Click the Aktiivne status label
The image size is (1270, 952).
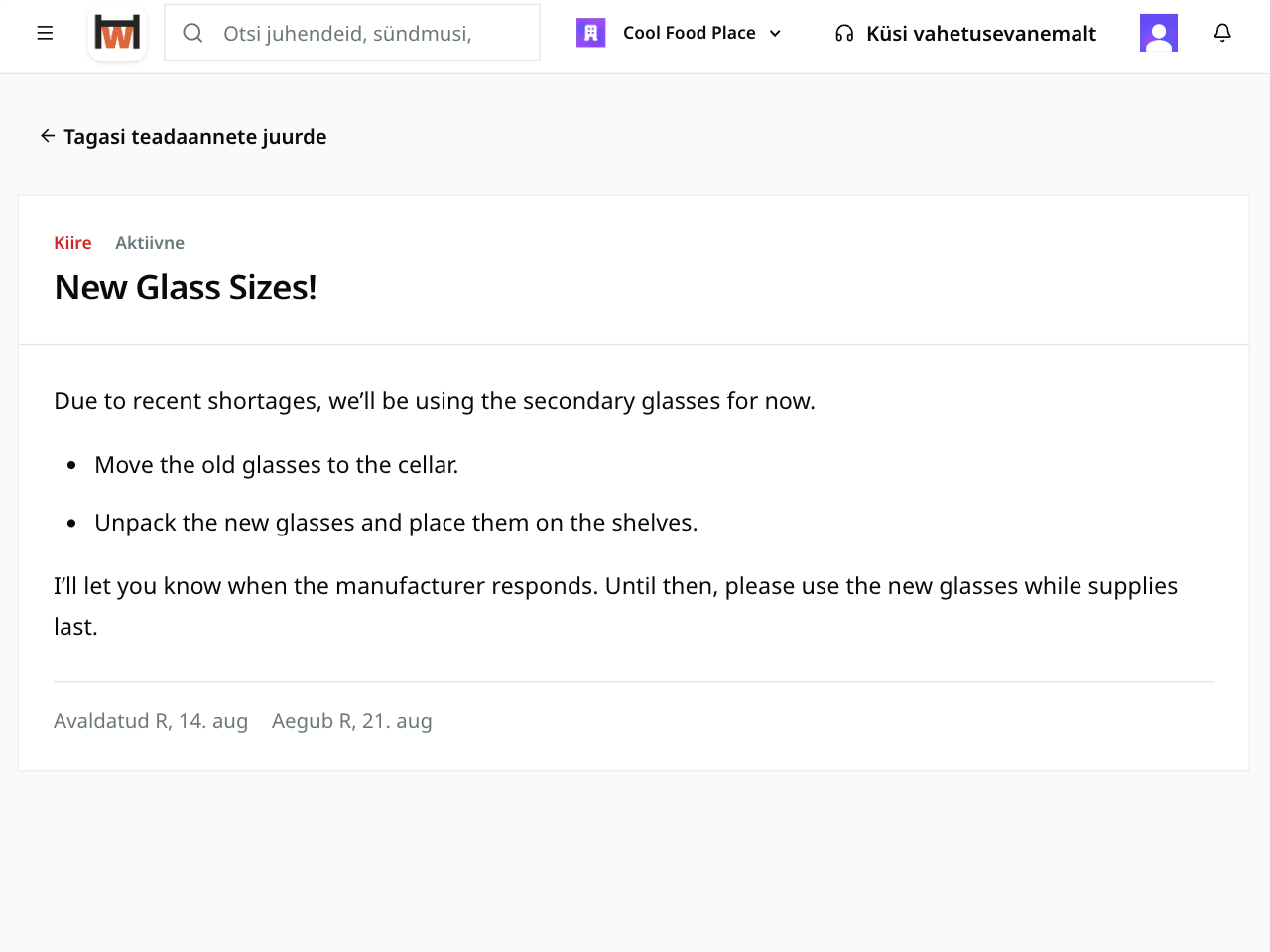click(x=150, y=243)
